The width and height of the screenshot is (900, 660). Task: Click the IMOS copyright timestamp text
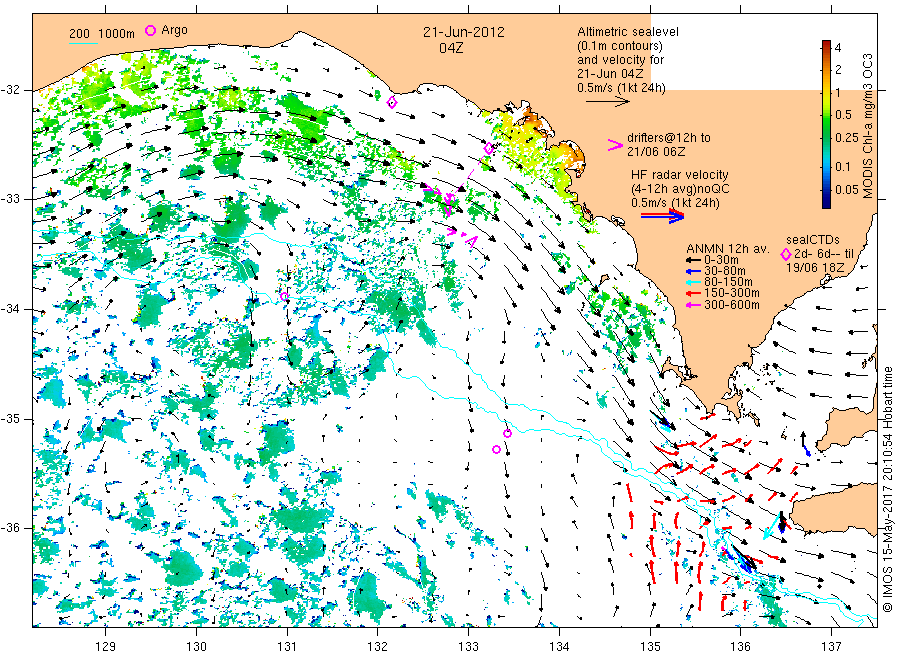click(888, 489)
